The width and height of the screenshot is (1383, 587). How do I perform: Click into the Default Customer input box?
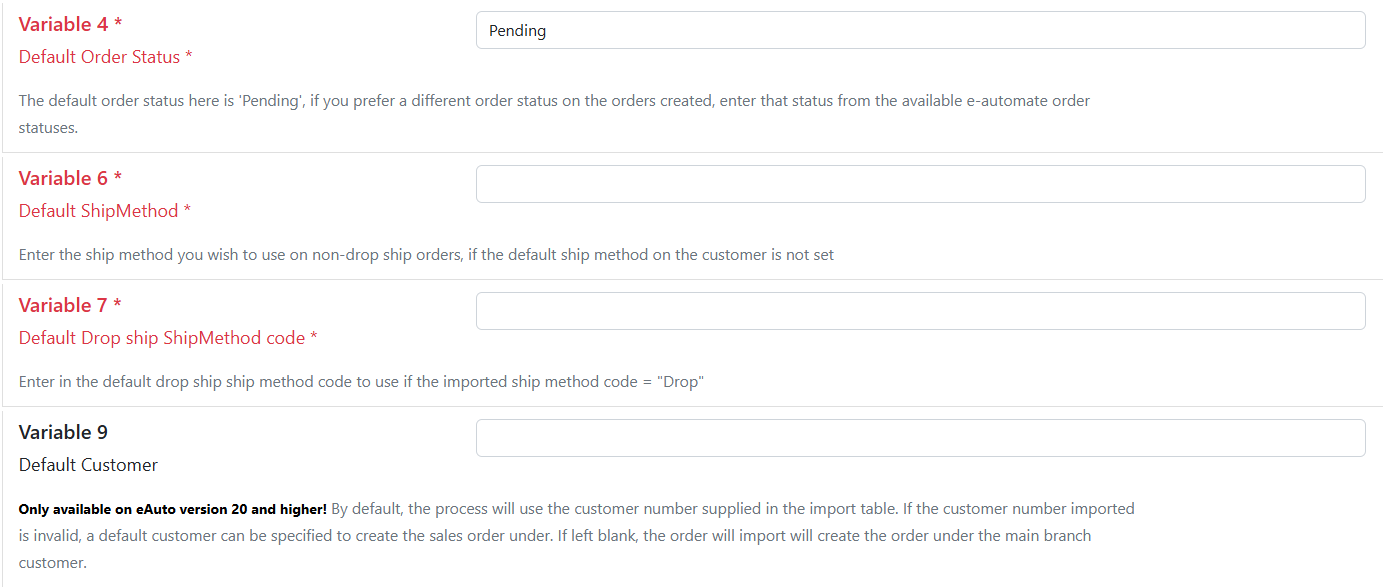tap(920, 438)
